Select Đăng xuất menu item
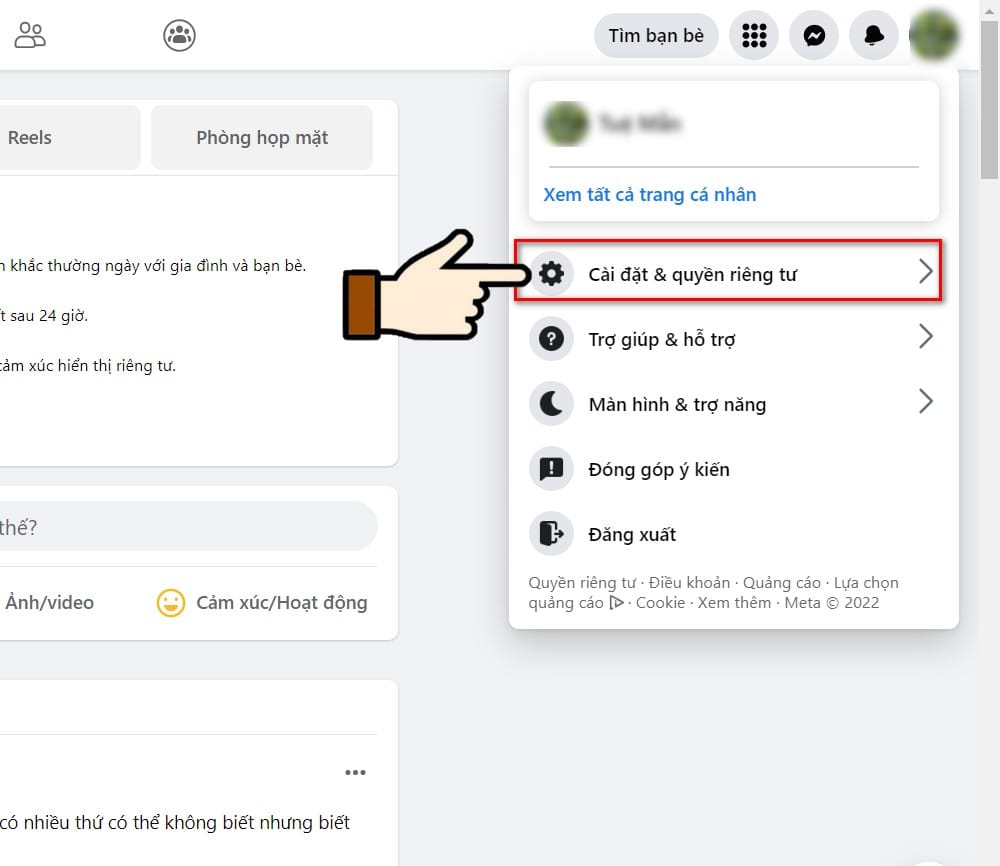The width and height of the screenshot is (1000, 866). coord(733,534)
